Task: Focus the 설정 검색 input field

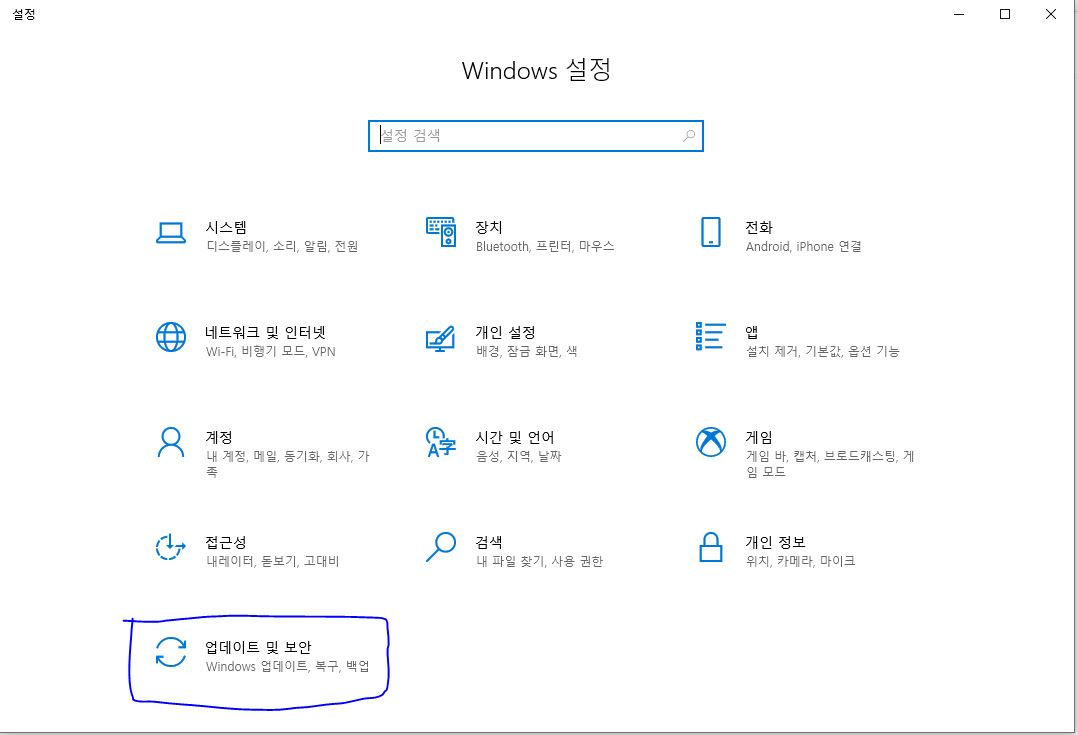Action: [x=536, y=136]
